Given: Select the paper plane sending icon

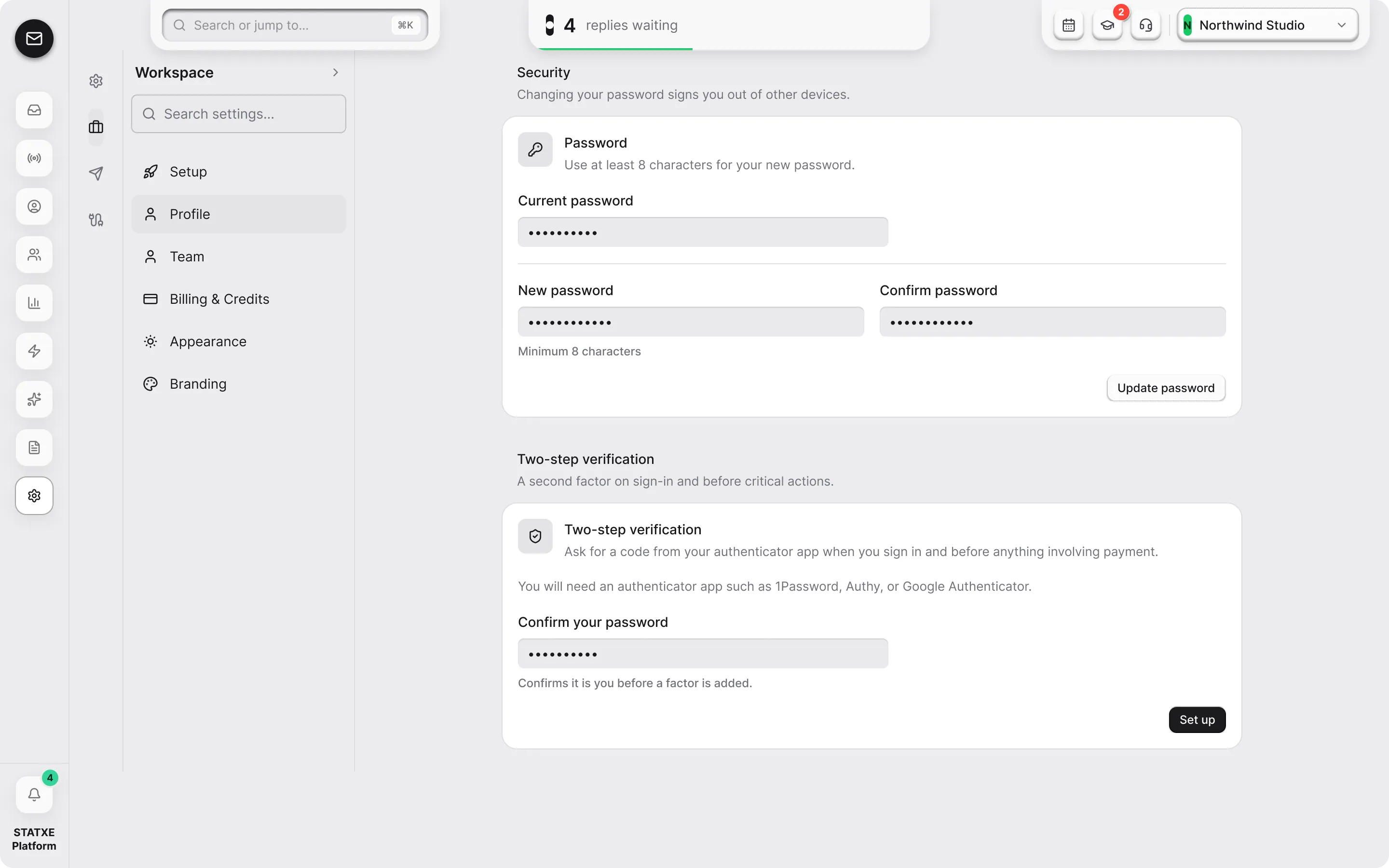Looking at the screenshot, I should coord(96,174).
